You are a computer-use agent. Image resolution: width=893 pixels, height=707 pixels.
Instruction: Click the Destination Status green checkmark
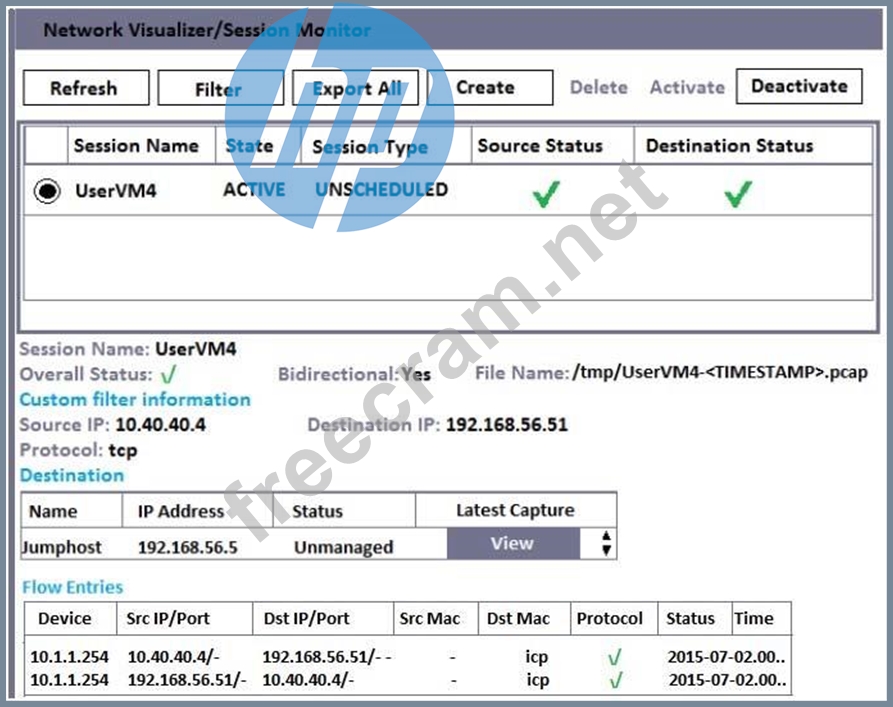click(738, 194)
